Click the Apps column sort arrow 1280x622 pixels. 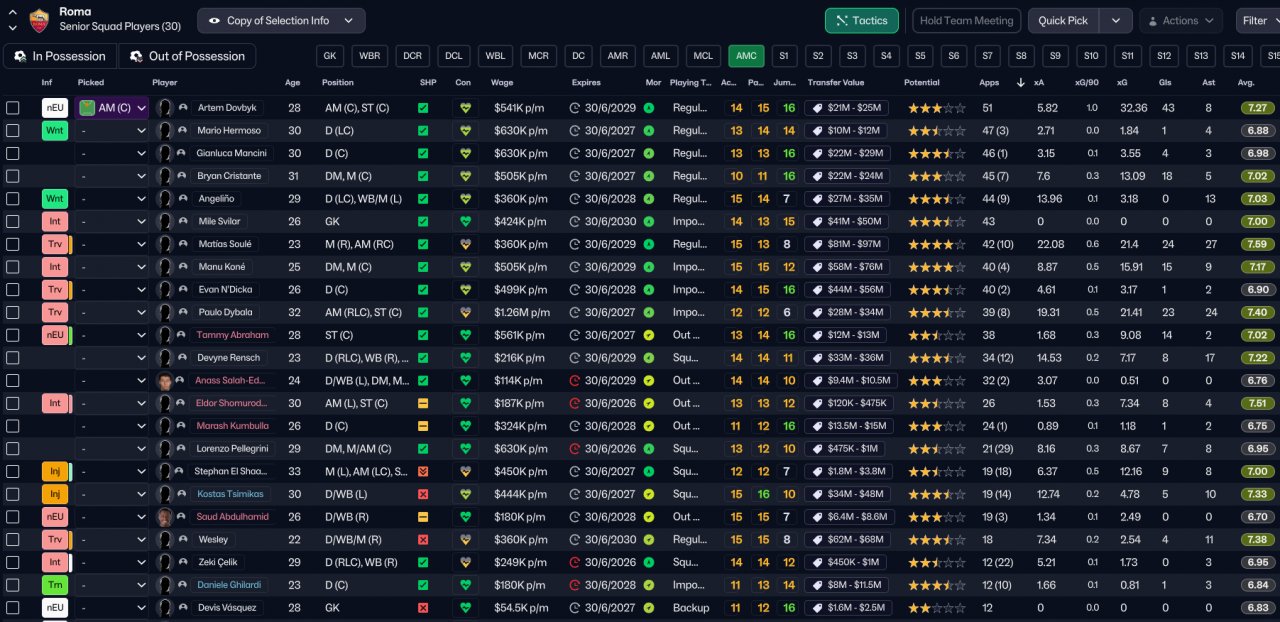(1020, 83)
